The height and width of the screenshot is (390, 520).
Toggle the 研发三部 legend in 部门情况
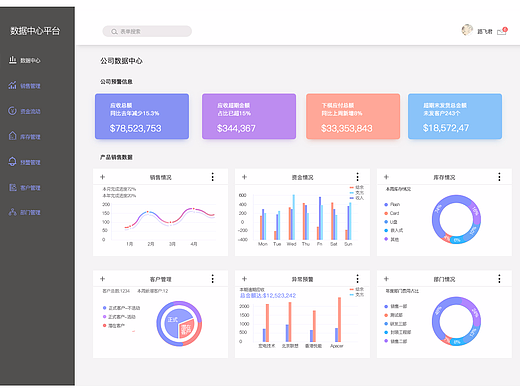395,324
